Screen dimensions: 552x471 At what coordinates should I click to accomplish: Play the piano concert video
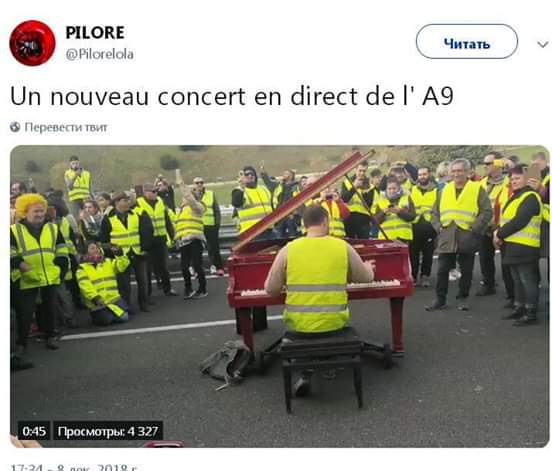pos(280,296)
